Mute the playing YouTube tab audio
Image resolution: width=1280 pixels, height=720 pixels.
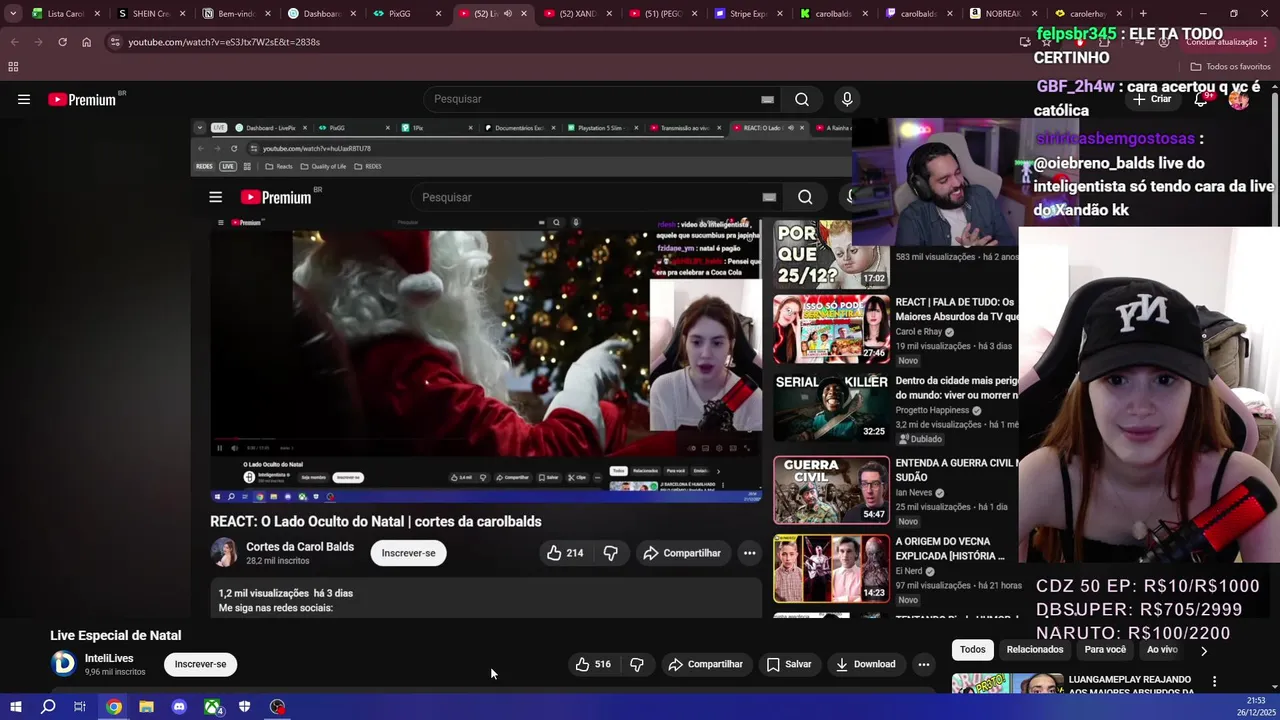(x=507, y=14)
